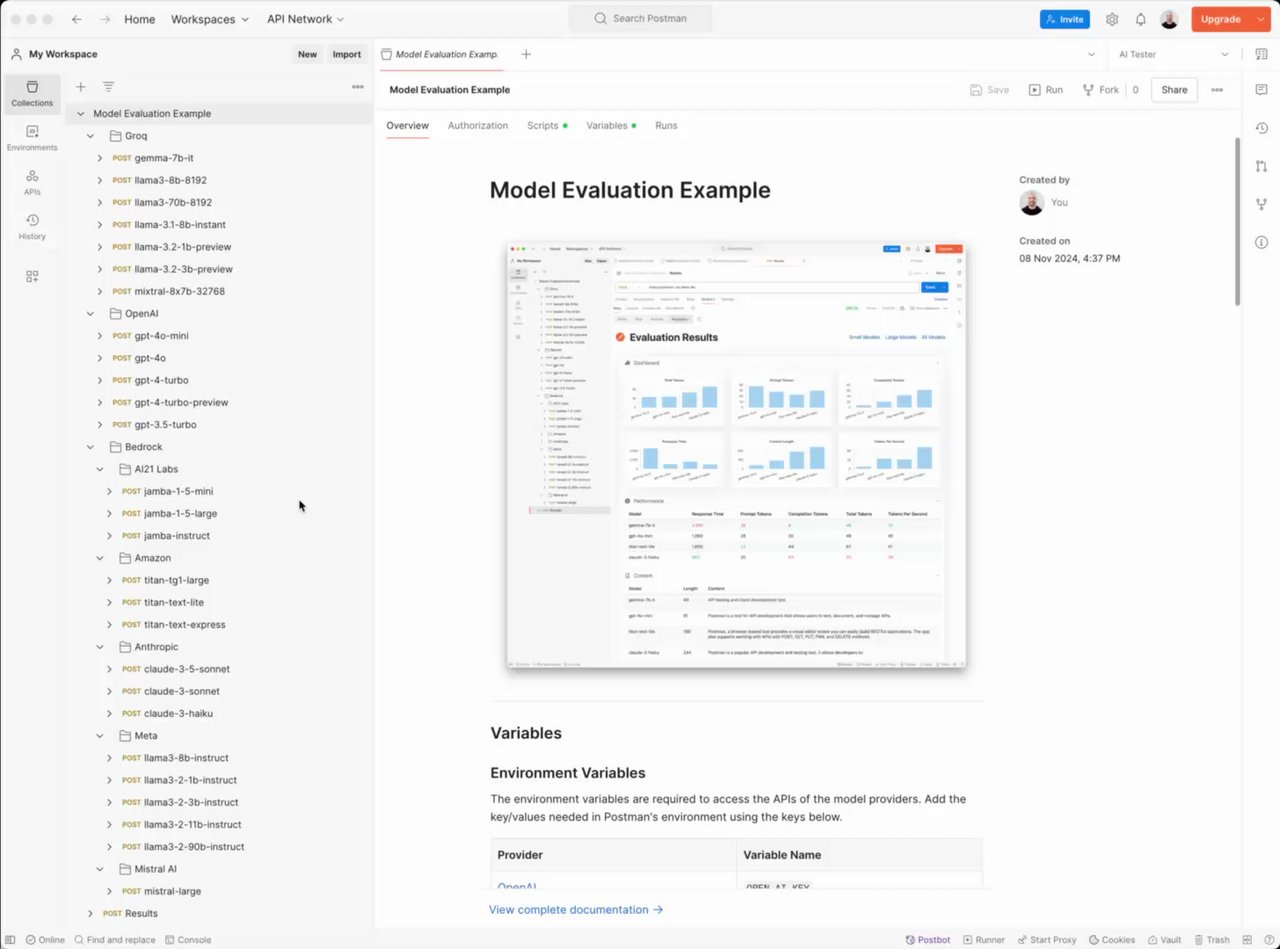
Task: Click the configure workspace sidebar grid icon
Action: coord(32,276)
